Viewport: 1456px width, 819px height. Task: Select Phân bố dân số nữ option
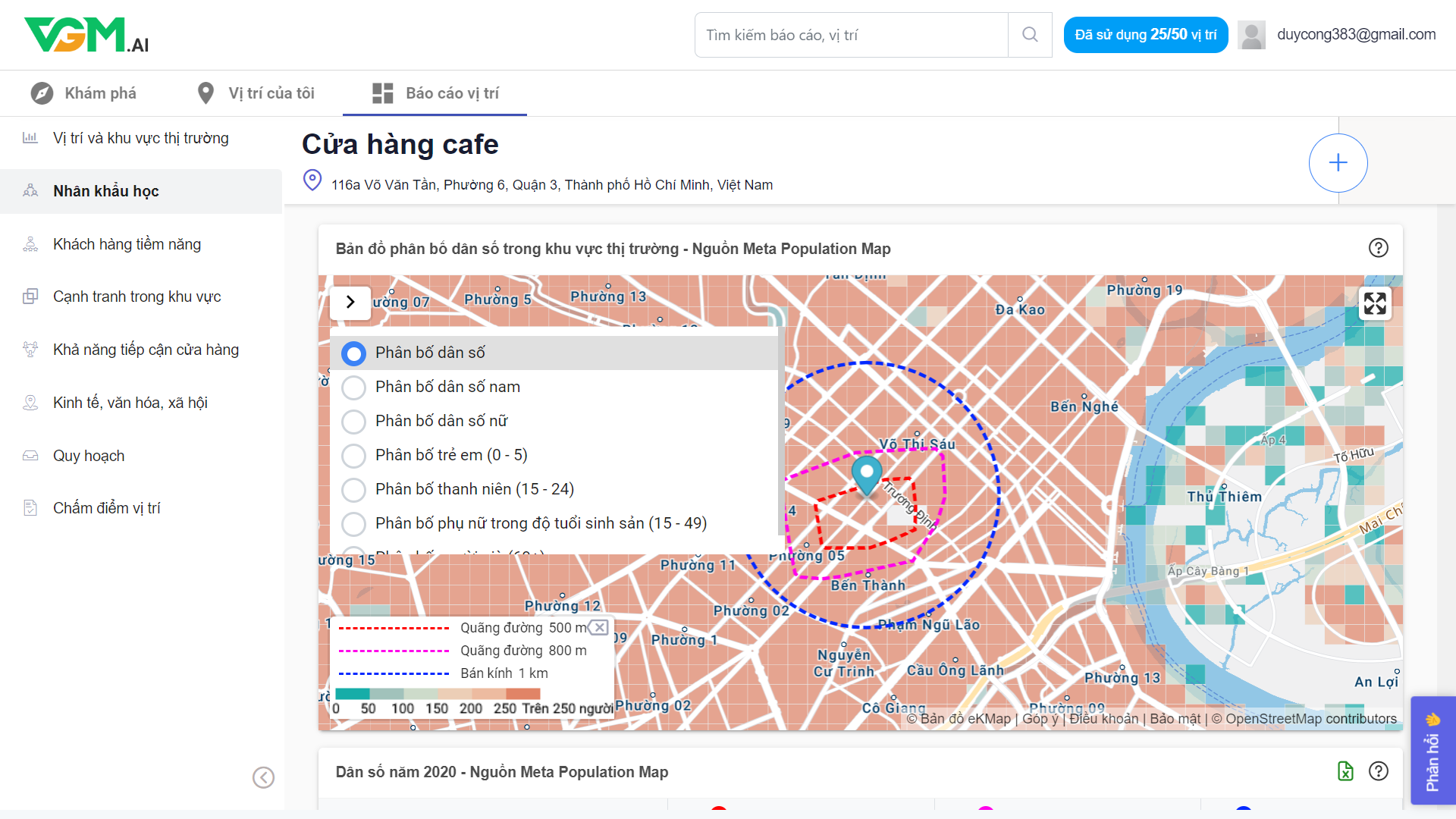pos(353,422)
